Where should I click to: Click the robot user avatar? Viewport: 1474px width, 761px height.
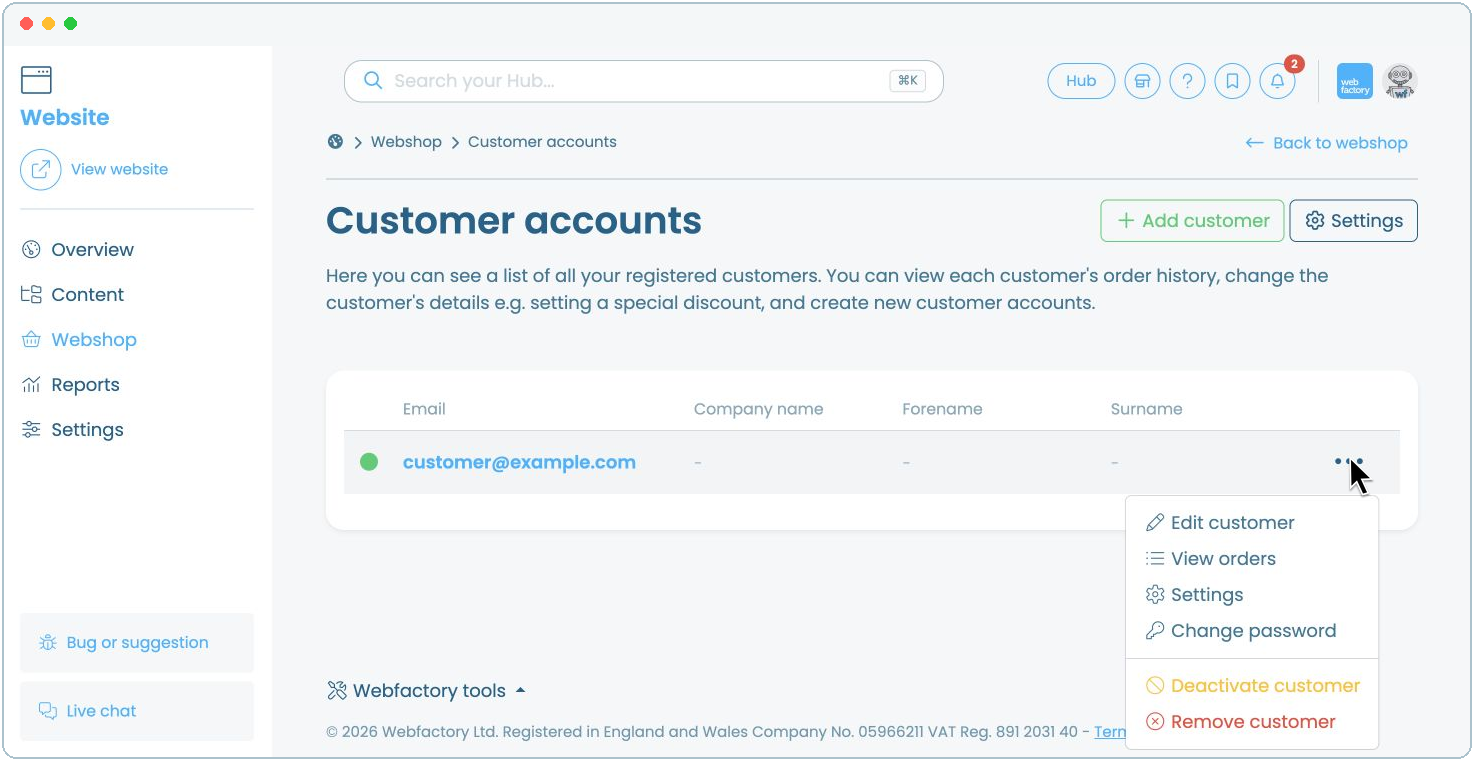point(1400,81)
